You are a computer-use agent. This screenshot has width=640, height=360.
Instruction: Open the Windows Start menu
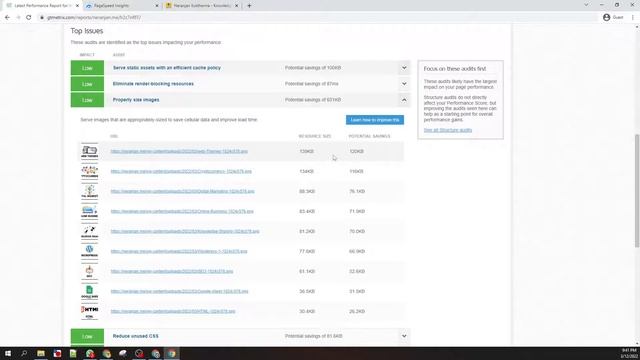click(8, 353)
